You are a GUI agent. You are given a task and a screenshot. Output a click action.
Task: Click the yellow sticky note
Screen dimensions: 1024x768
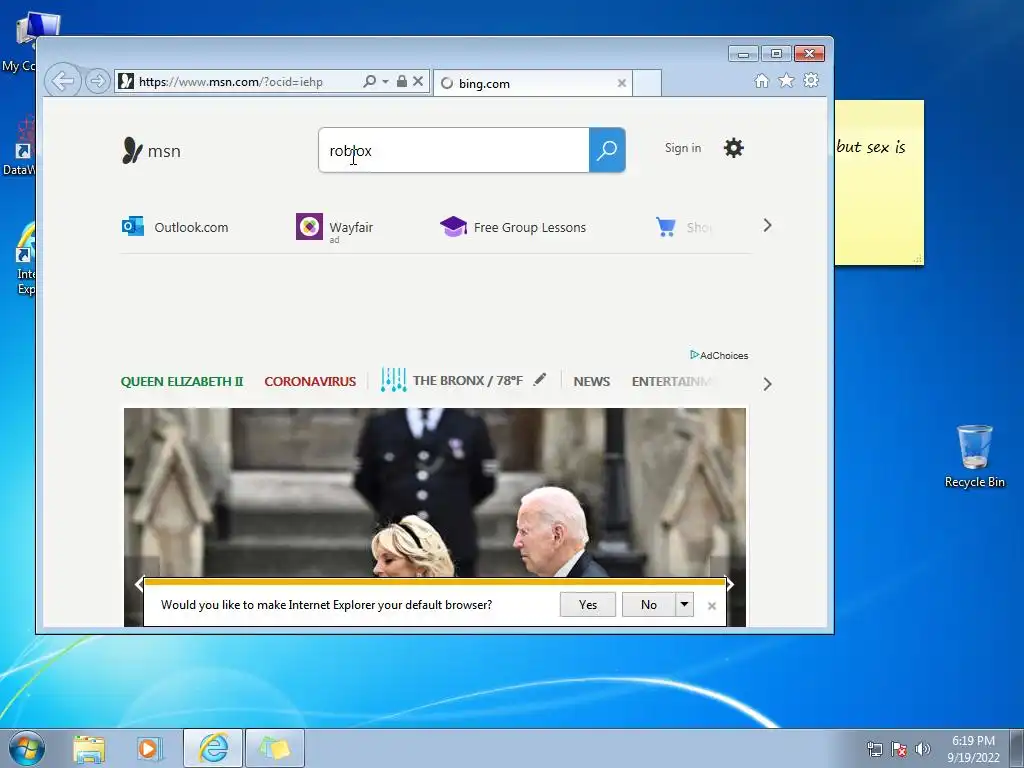coord(879,183)
